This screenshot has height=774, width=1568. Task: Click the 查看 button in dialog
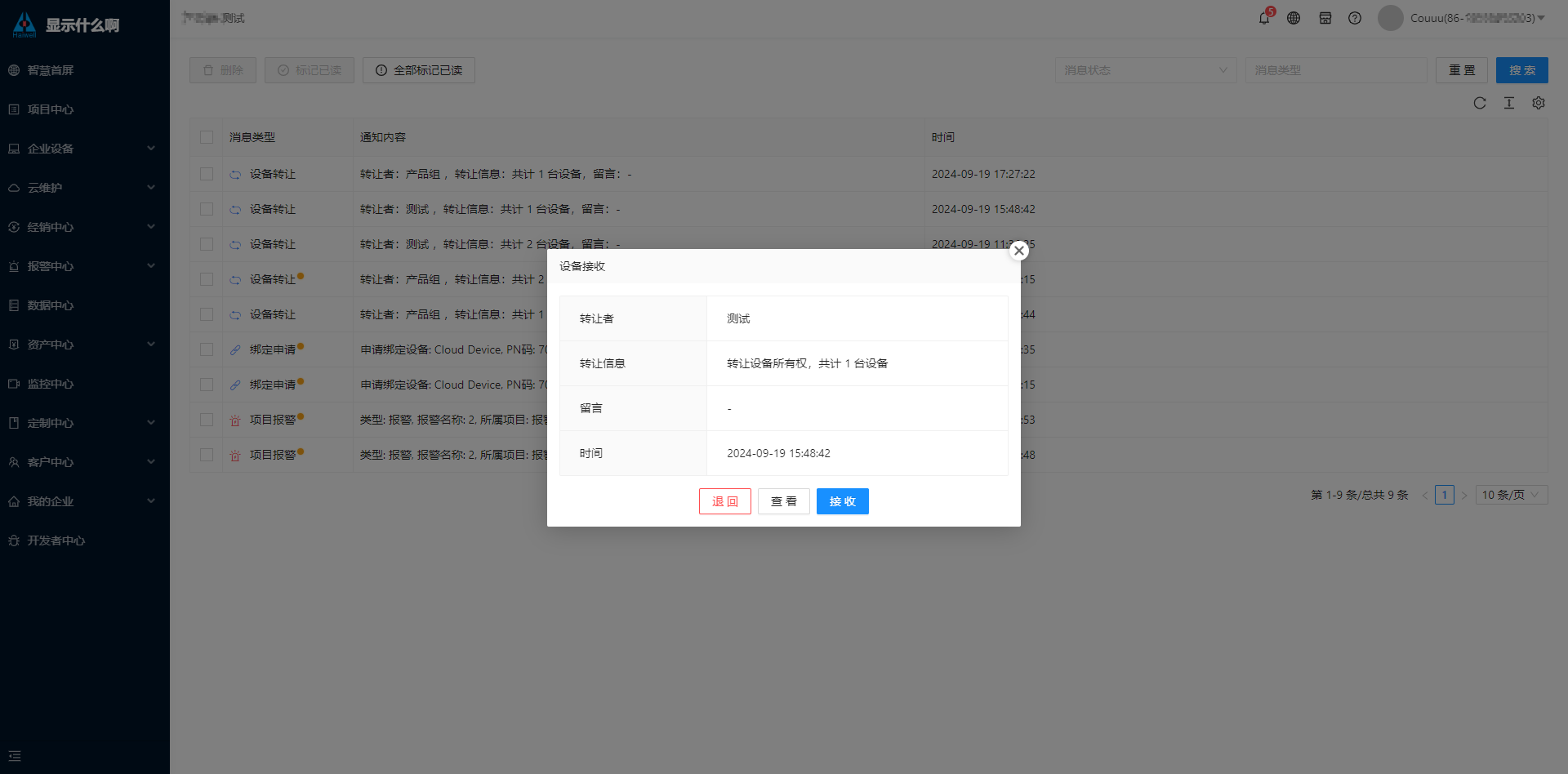click(x=784, y=501)
